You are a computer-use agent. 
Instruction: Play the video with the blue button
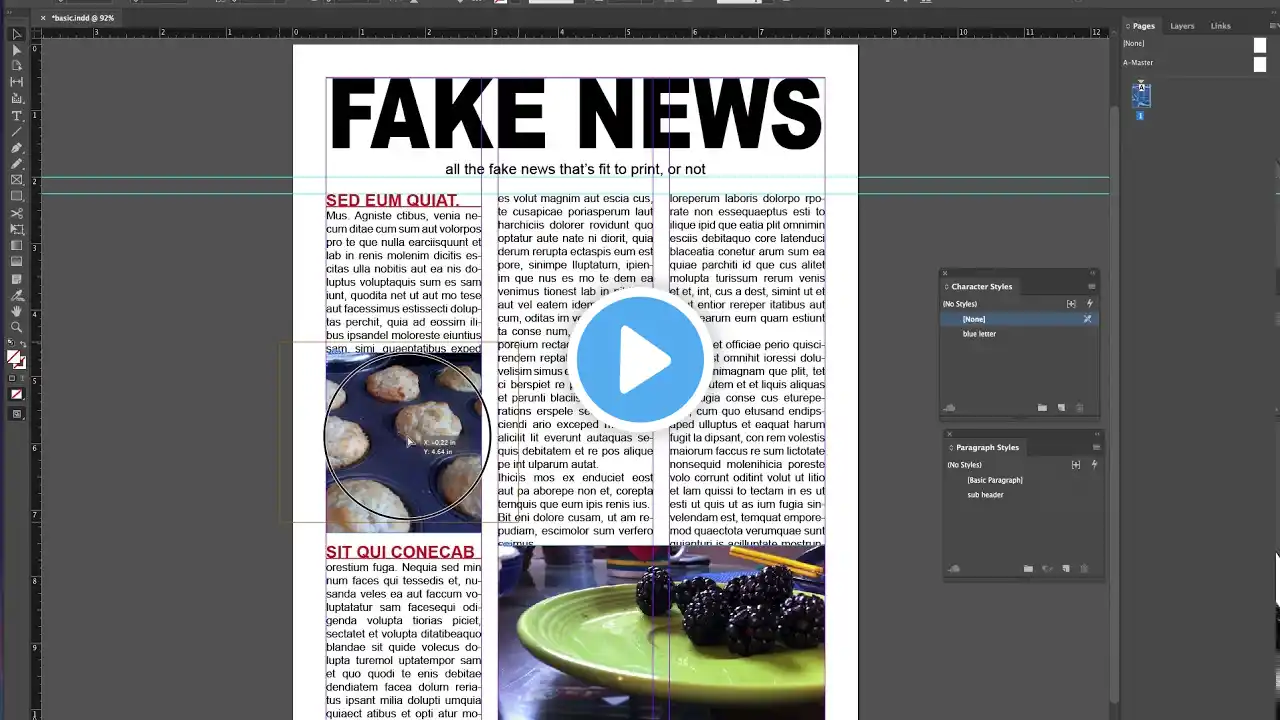640,360
